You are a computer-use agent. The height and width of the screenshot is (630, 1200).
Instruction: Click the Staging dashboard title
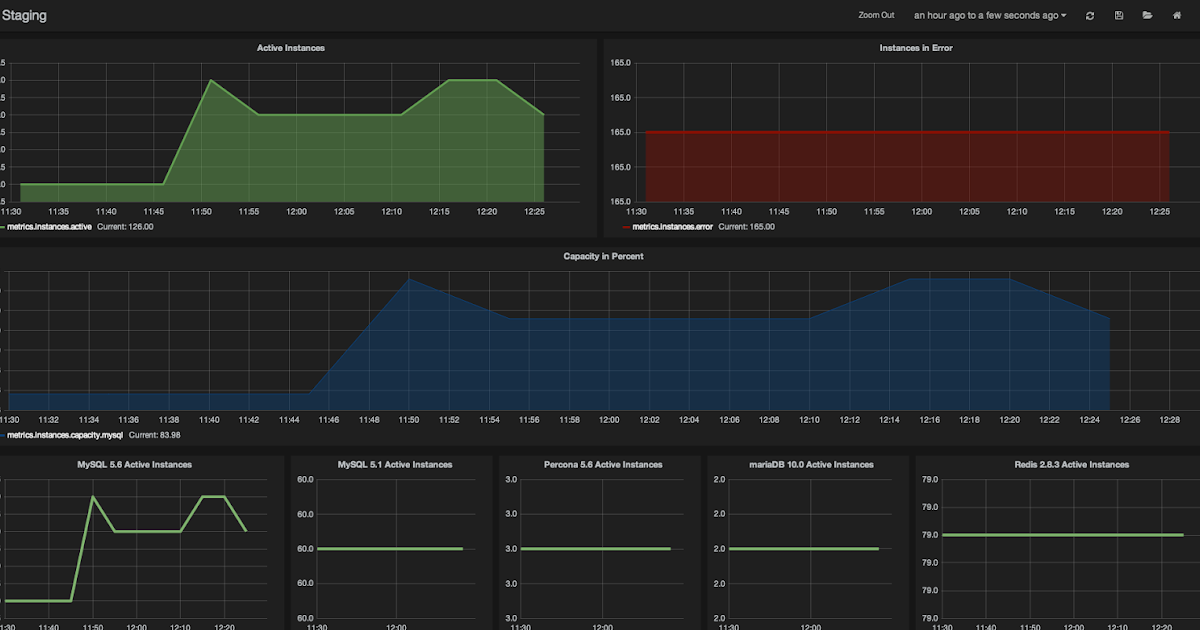(25, 14)
